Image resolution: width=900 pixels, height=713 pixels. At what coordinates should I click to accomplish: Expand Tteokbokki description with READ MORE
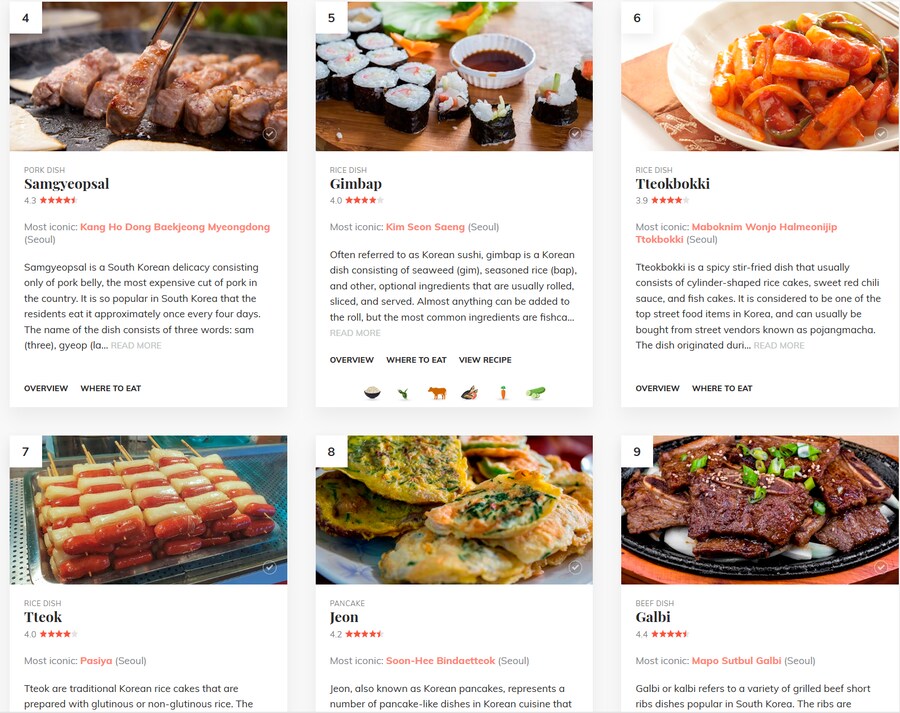pos(779,346)
